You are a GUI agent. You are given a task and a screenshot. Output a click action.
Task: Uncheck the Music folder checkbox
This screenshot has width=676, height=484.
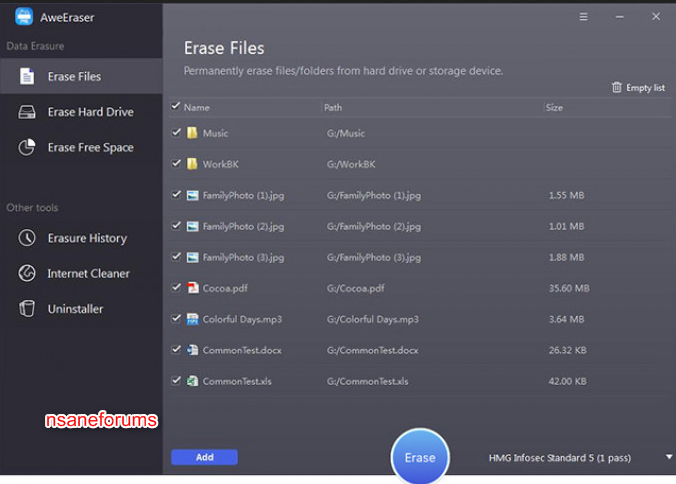pos(176,132)
